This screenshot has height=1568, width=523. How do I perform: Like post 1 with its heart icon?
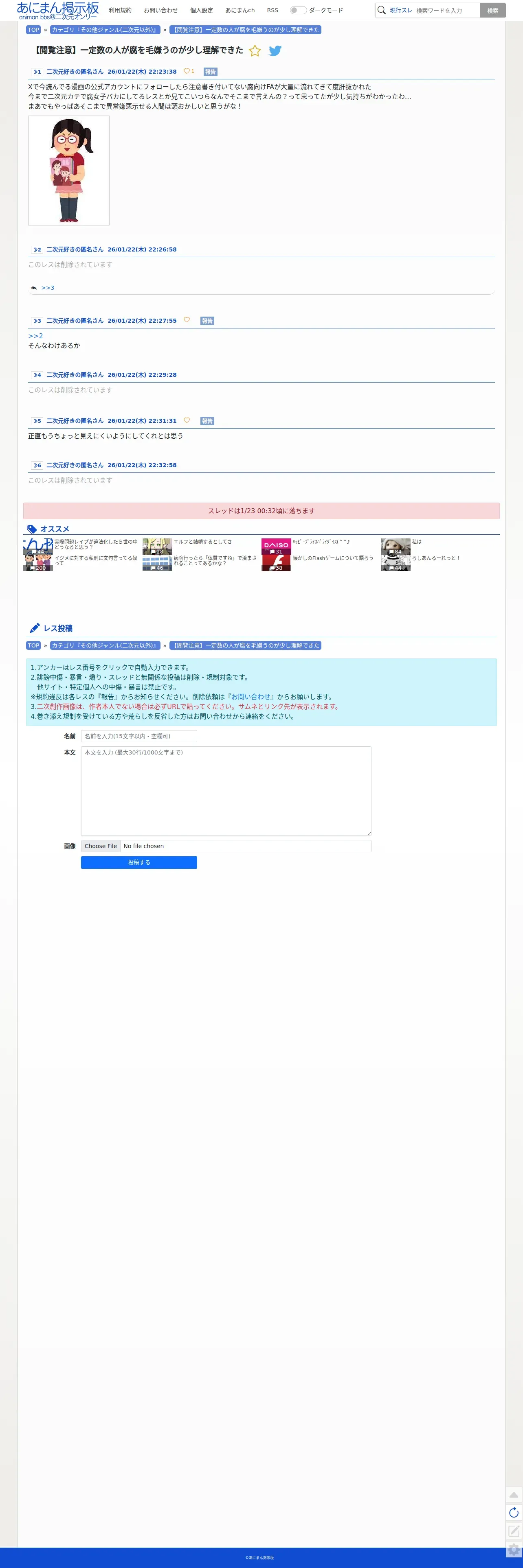(x=187, y=71)
